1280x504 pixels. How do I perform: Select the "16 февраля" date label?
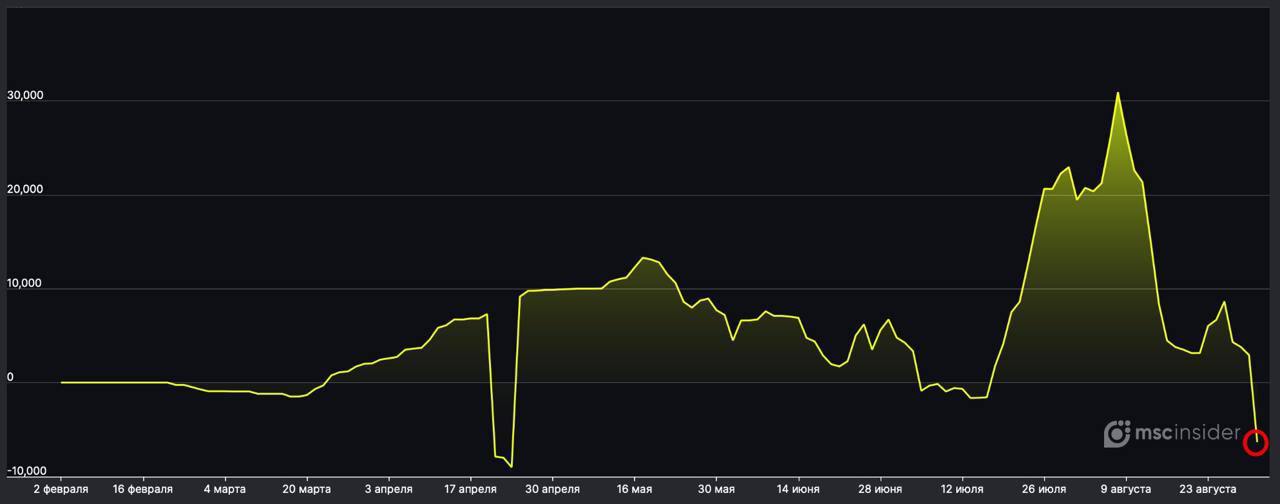pyautogui.click(x=143, y=489)
